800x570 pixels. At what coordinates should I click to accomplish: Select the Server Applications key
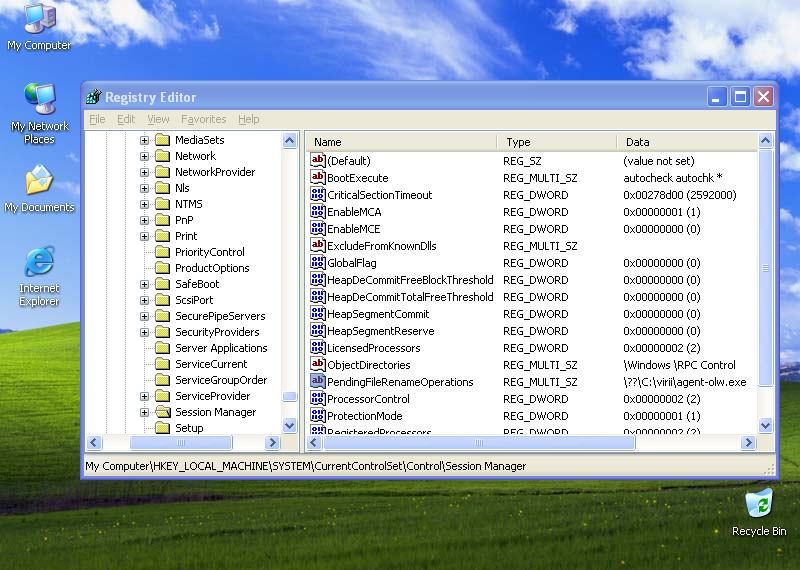point(221,348)
